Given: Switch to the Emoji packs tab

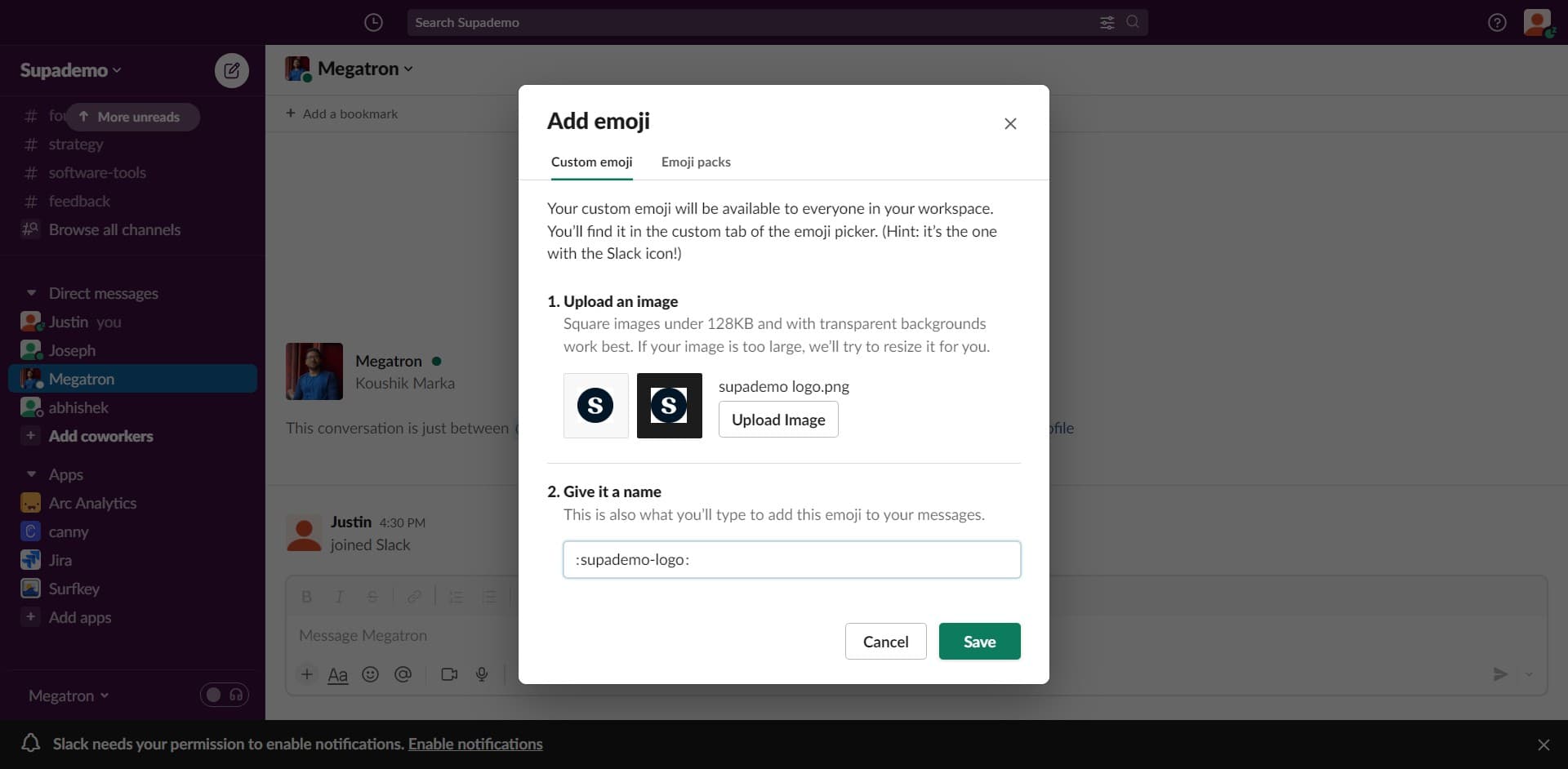Looking at the screenshot, I should click(696, 162).
